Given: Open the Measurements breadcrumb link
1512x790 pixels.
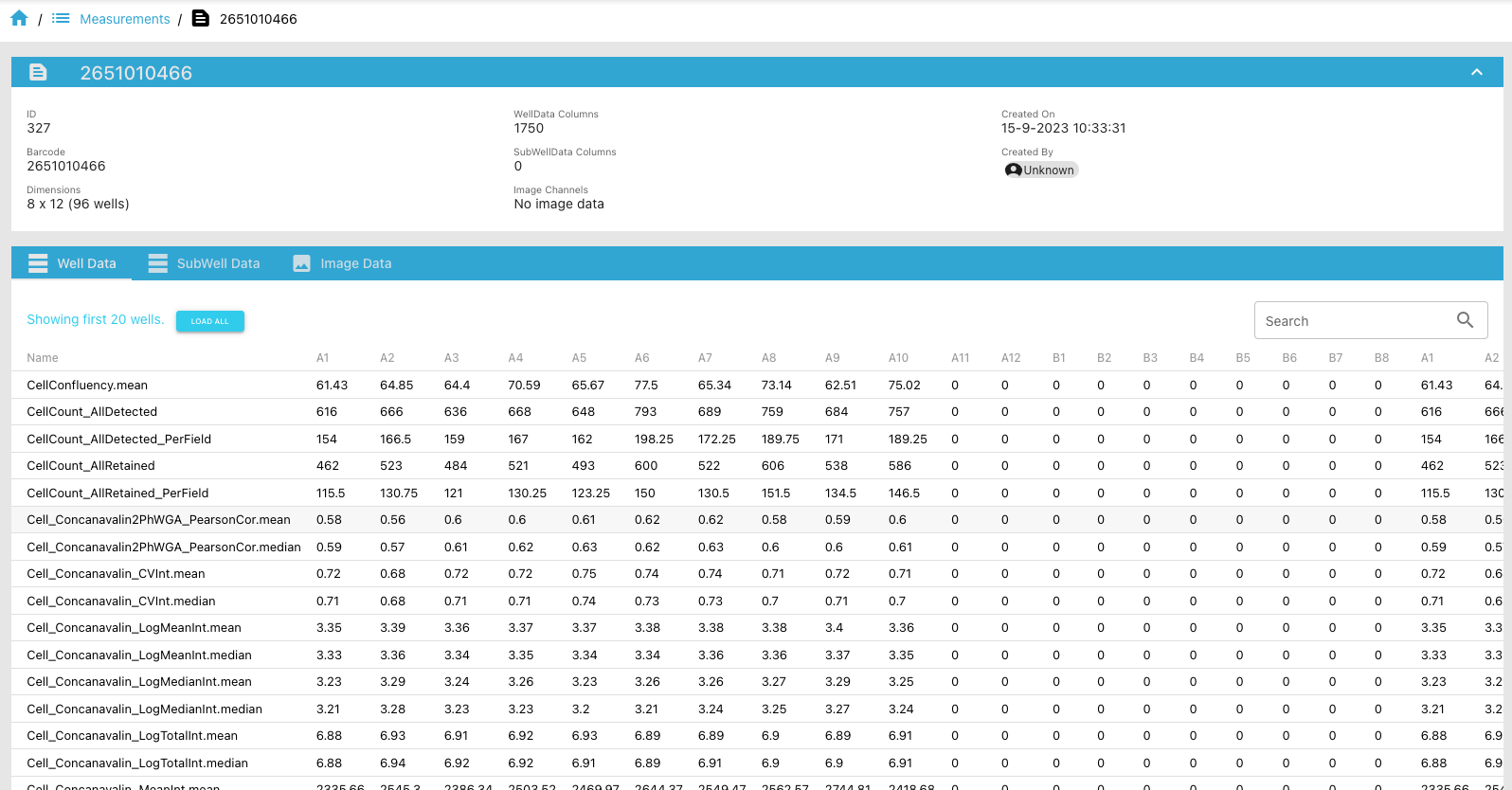Looking at the screenshot, I should pos(124,19).
